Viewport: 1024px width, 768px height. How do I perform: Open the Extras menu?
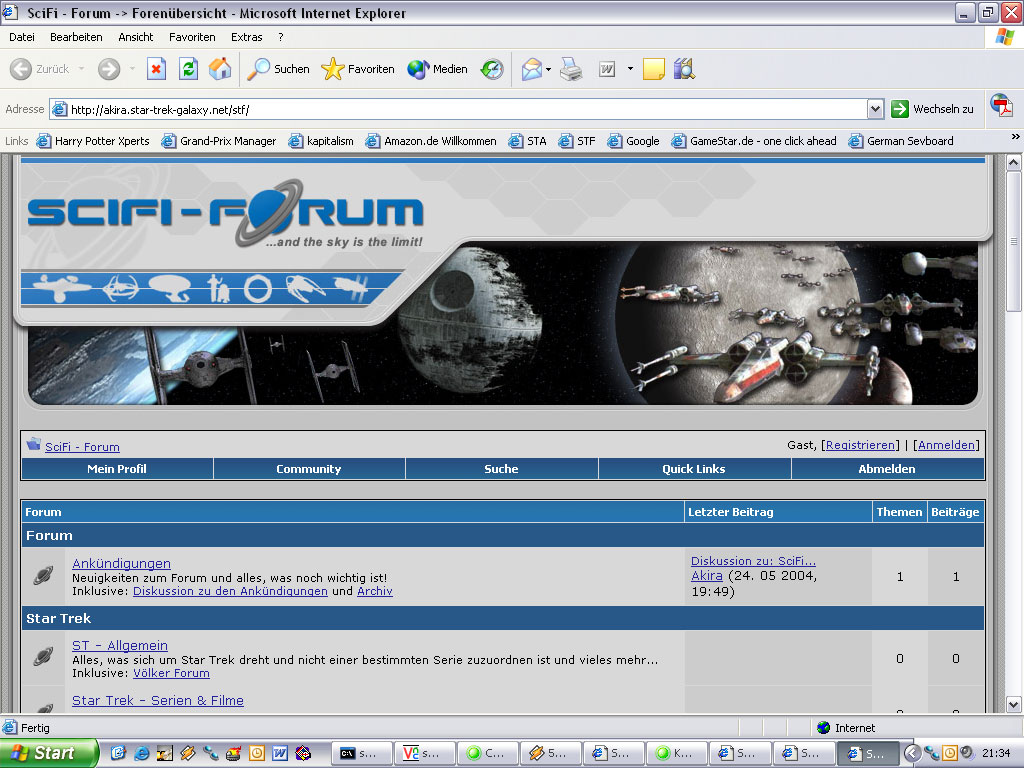coord(247,37)
